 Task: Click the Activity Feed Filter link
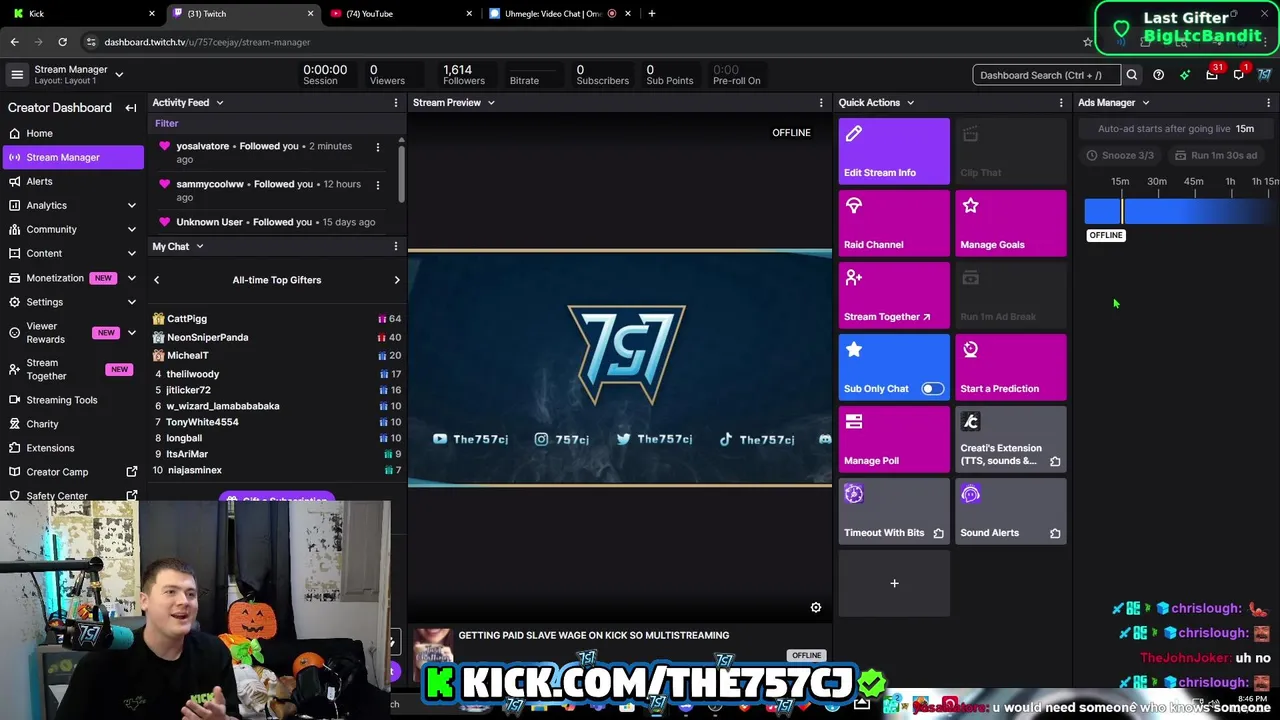tap(166, 123)
